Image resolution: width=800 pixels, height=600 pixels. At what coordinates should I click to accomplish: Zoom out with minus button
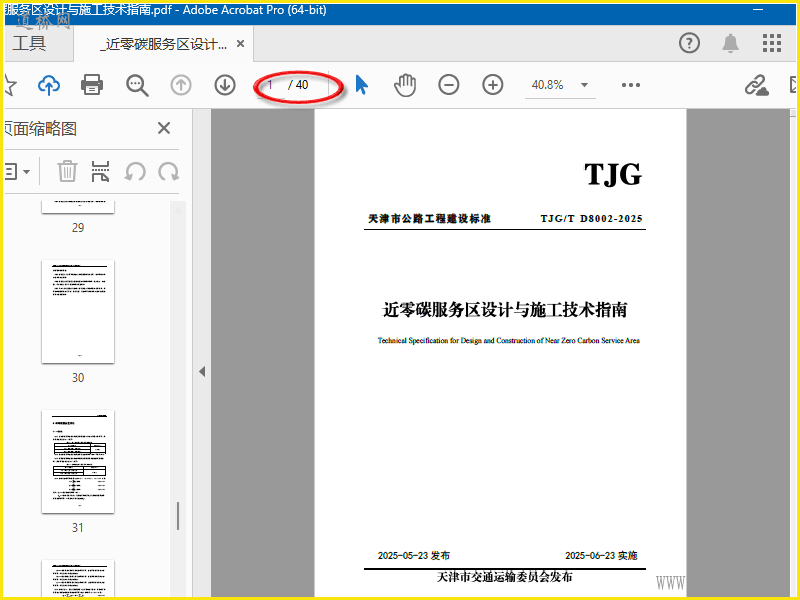pyautogui.click(x=448, y=85)
